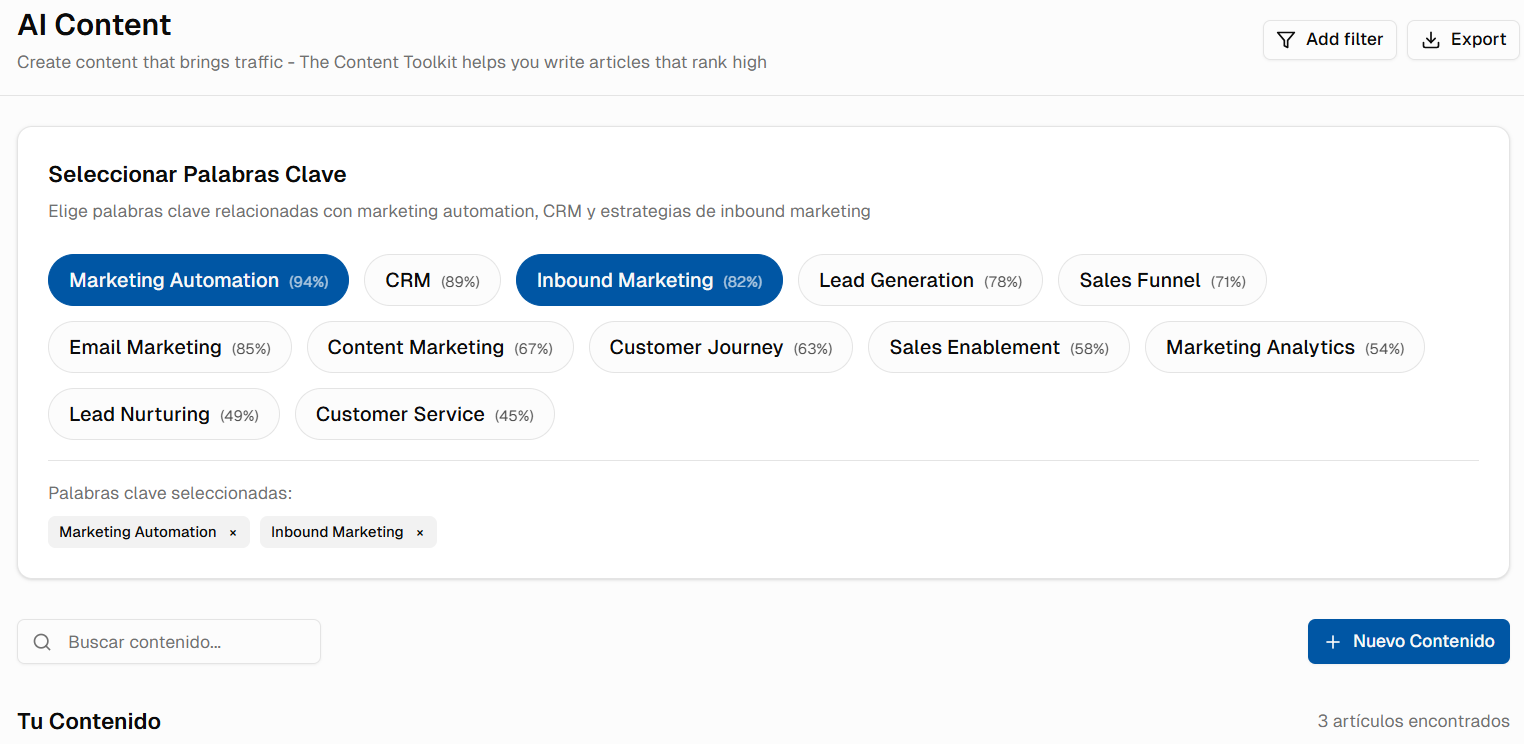The height and width of the screenshot is (744, 1524).
Task: Click the funnel icon in Add filter
Action: point(1286,40)
